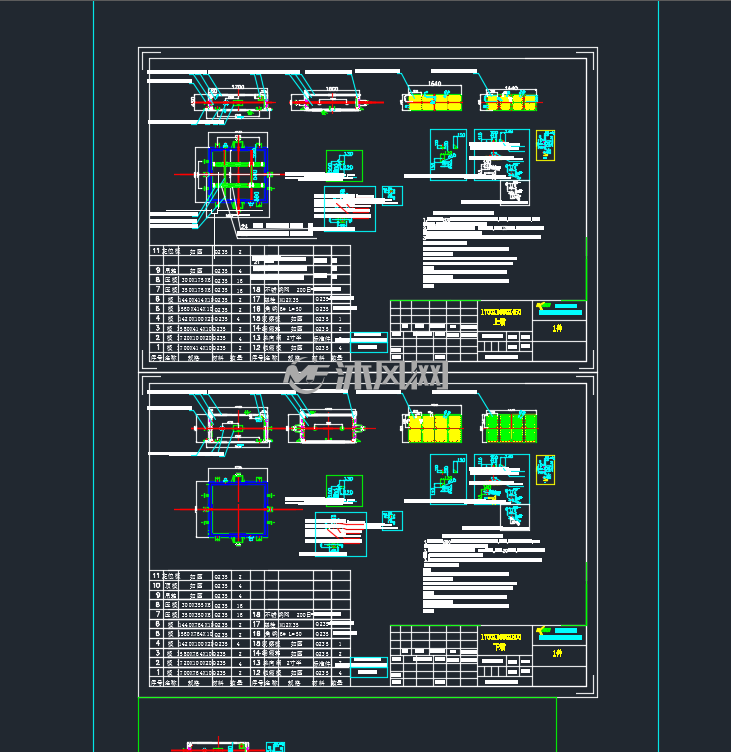This screenshot has width=731, height=752.
Task: Click the company logo in upper title block
Action: point(543,305)
